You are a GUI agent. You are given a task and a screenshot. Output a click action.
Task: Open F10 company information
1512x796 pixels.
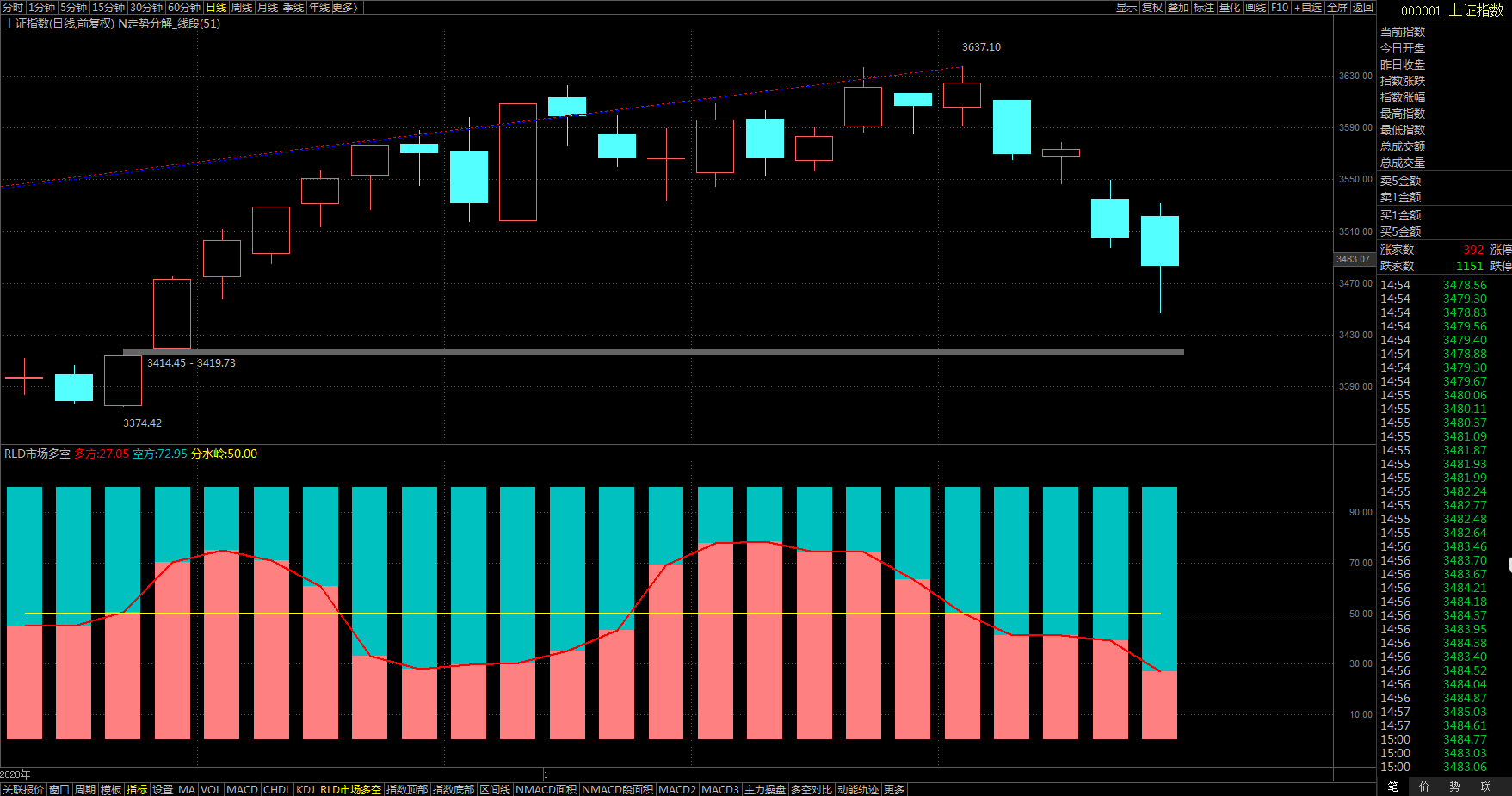point(1280,7)
